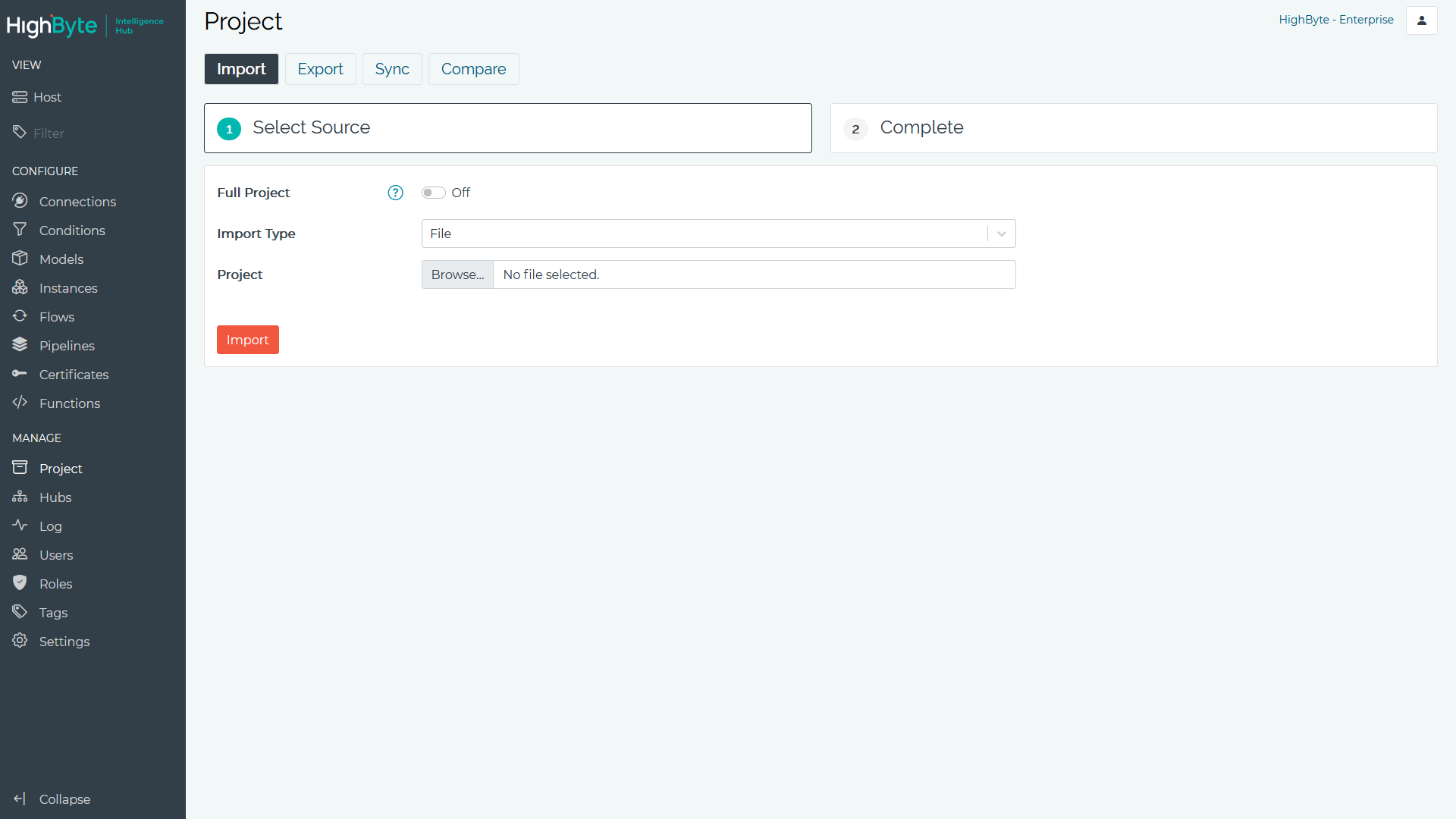The height and width of the screenshot is (819, 1456).
Task: Click the No file selected field
Action: pyautogui.click(x=755, y=275)
